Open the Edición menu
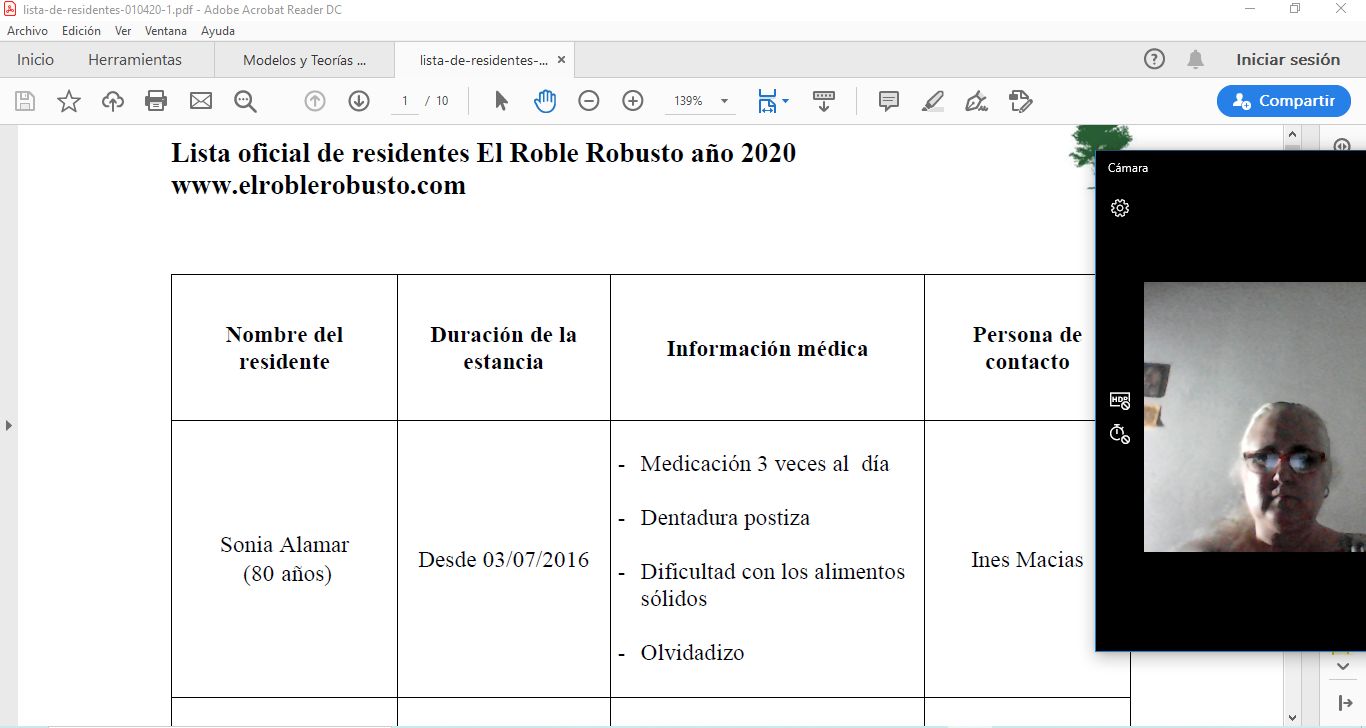Image resolution: width=1366 pixels, height=728 pixels. click(x=82, y=31)
